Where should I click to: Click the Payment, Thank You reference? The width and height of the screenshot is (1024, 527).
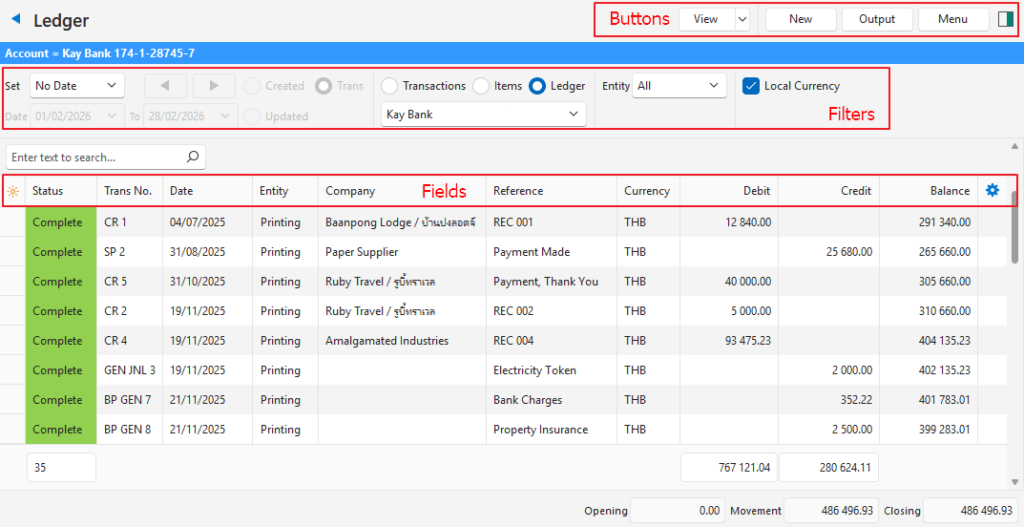pyautogui.click(x=546, y=281)
